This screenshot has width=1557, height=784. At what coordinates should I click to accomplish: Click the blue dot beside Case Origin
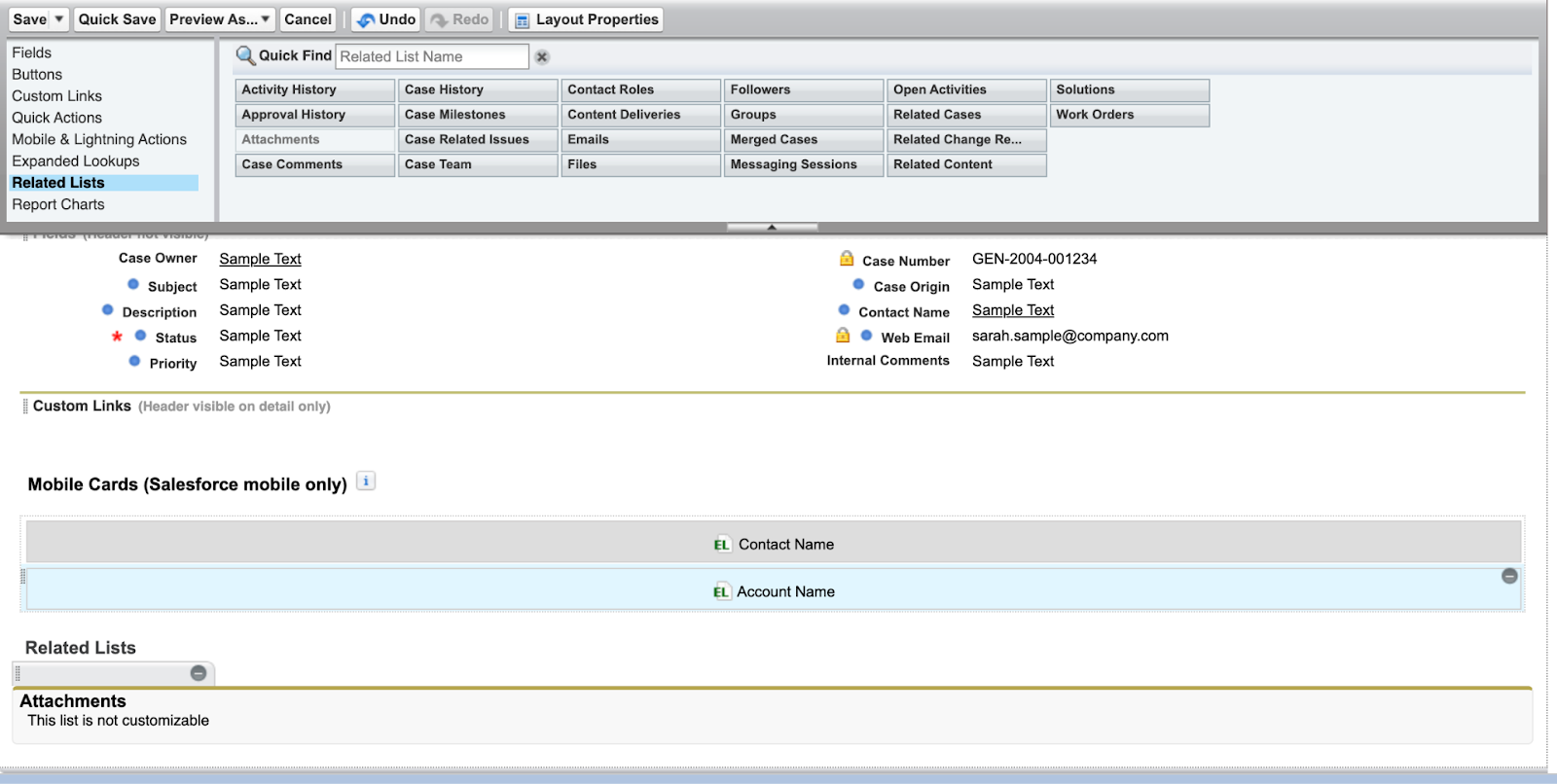click(x=858, y=284)
